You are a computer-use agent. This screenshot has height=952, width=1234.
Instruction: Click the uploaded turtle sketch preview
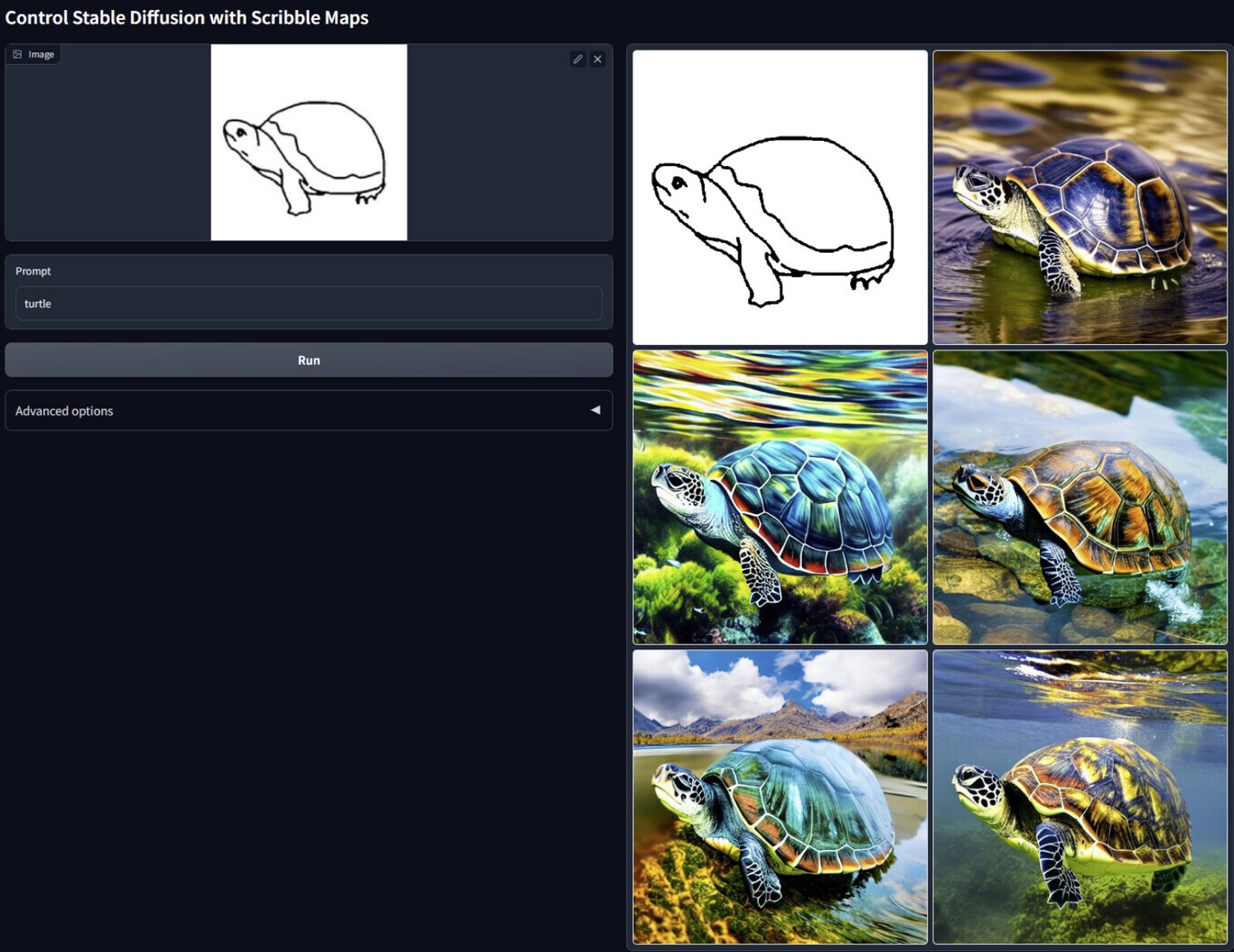coord(308,143)
